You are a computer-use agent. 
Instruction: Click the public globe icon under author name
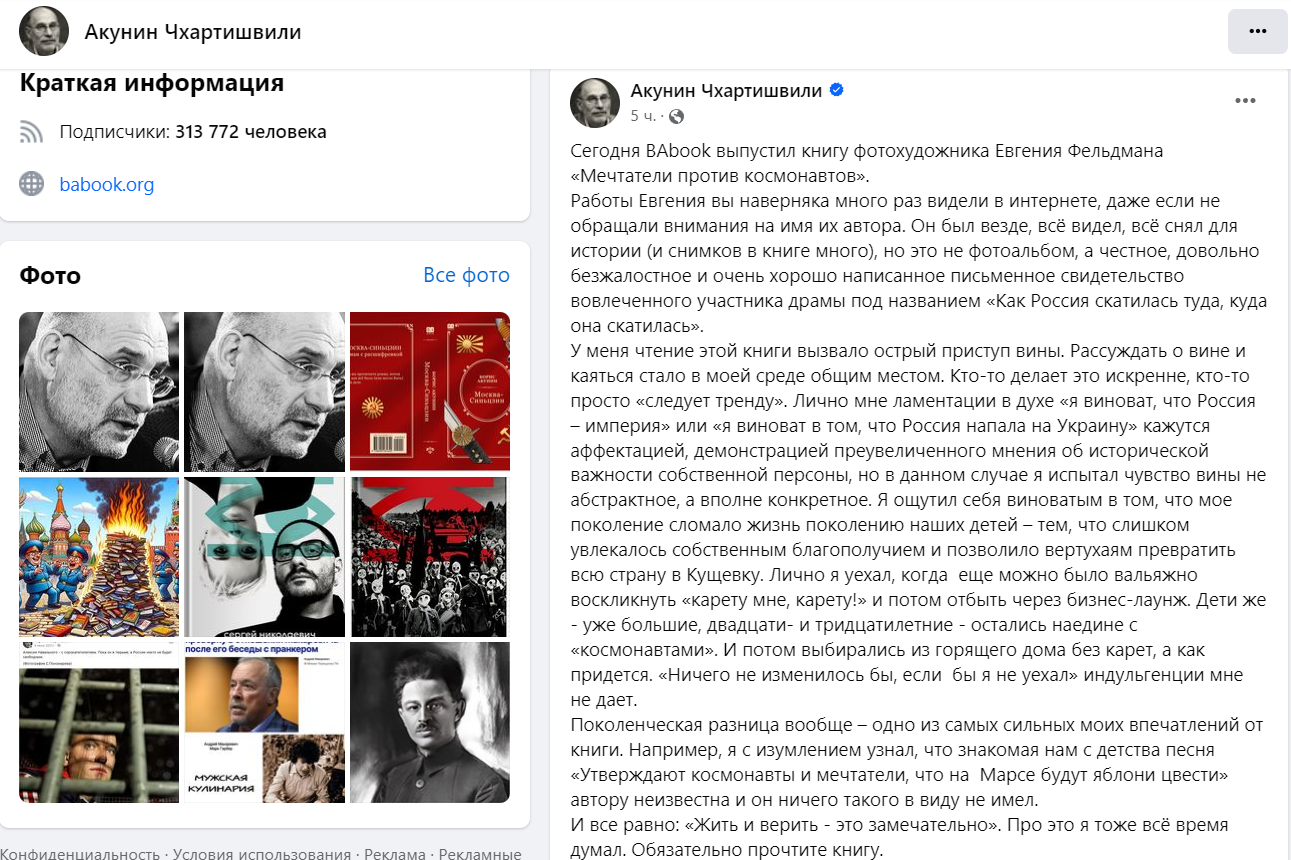676,117
